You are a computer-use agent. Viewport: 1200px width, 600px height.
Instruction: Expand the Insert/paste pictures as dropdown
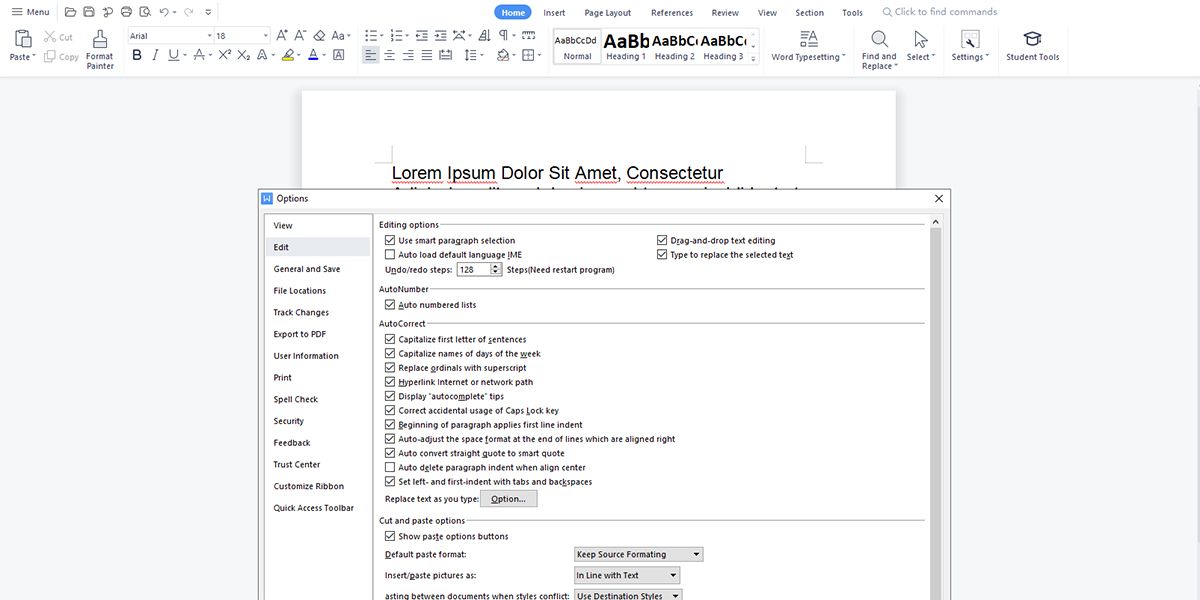click(627, 575)
